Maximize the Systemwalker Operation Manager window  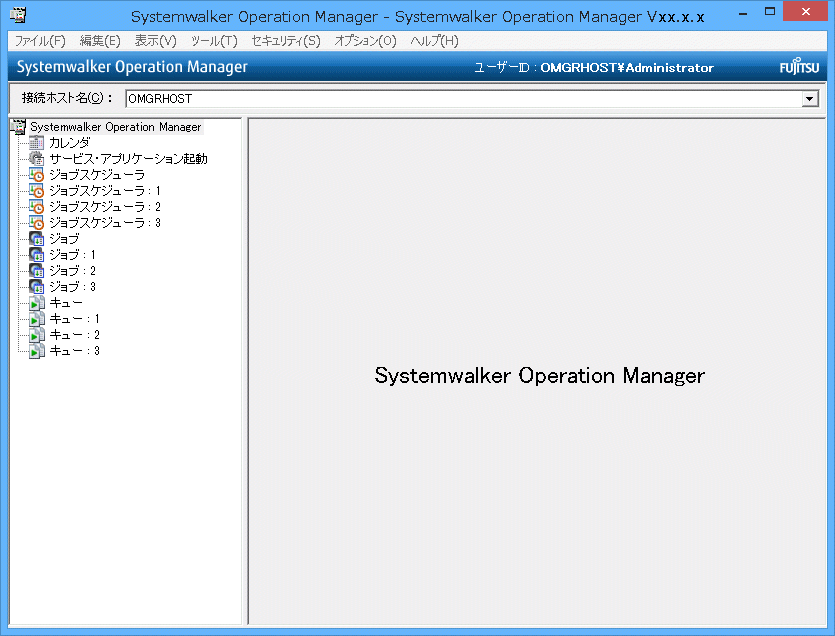click(770, 12)
